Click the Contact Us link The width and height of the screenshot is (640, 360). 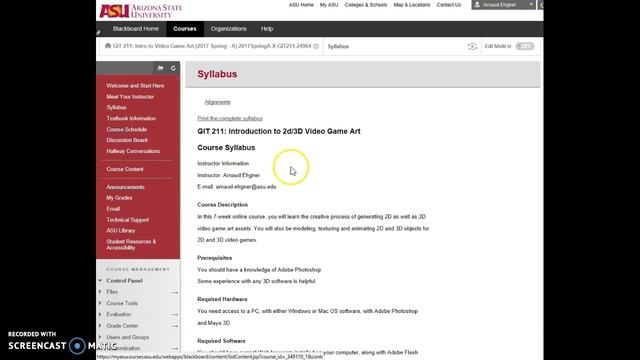point(449,5)
